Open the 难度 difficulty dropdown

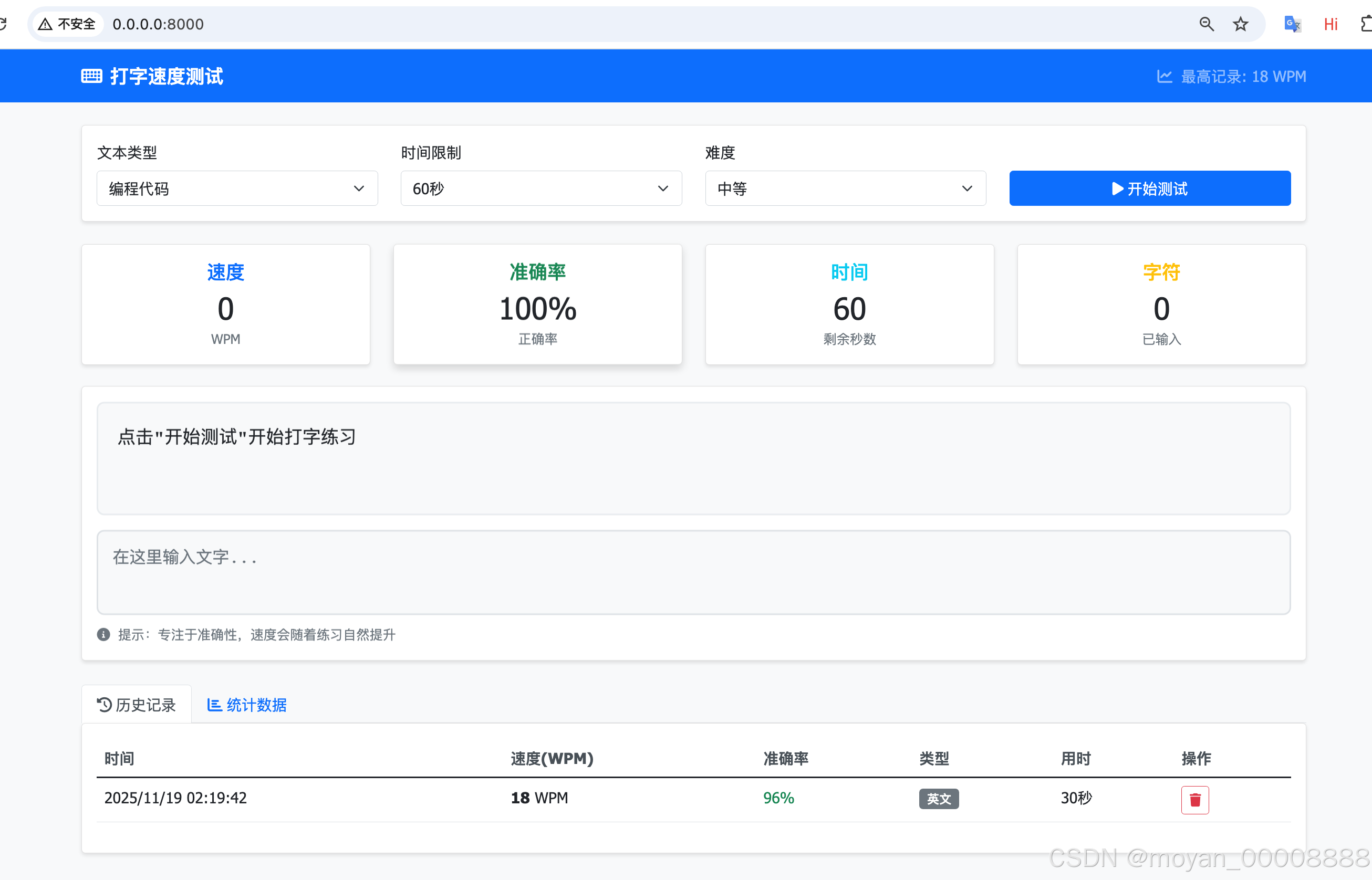(x=845, y=188)
